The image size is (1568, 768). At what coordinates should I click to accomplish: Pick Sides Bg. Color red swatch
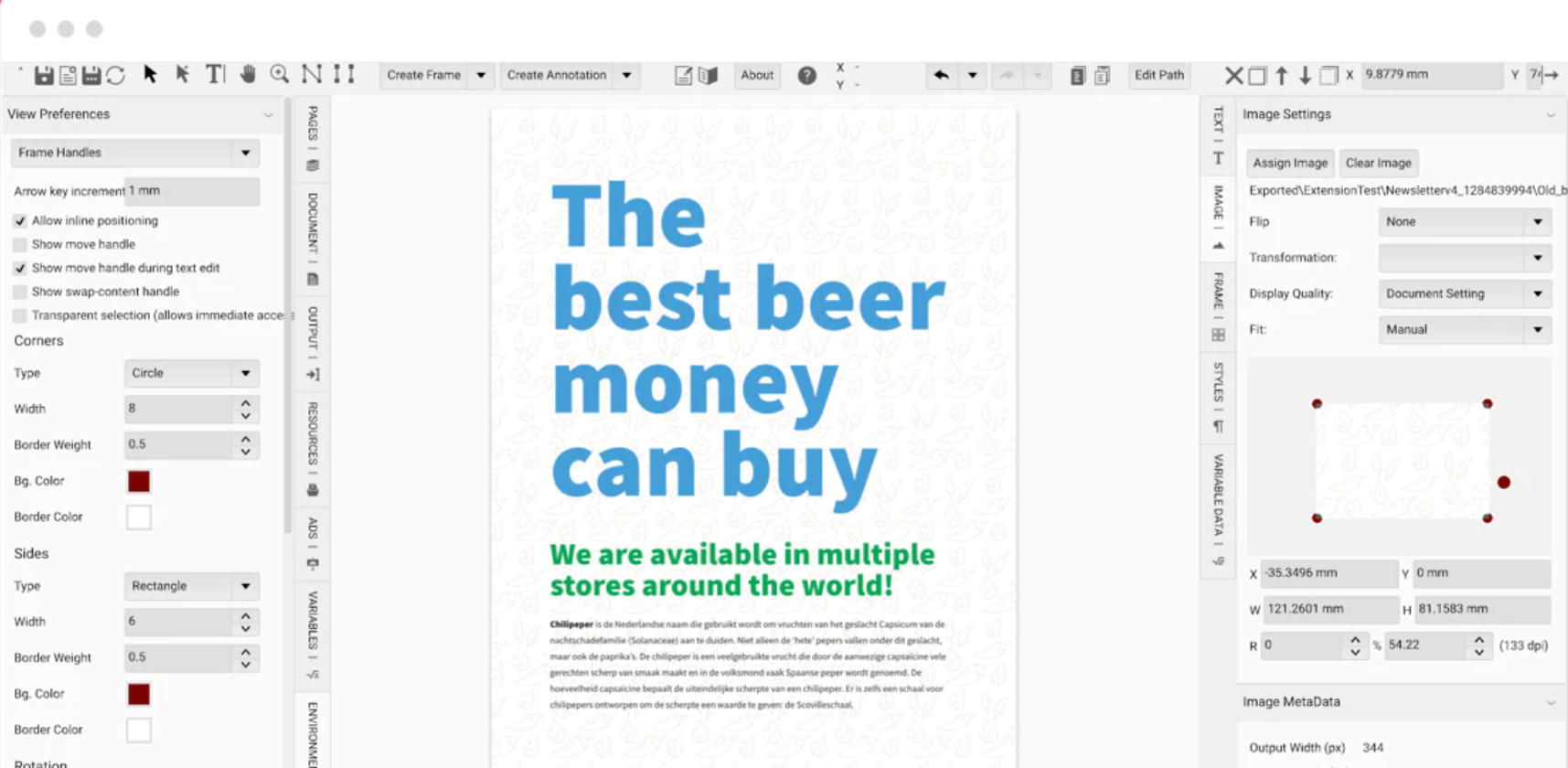[x=139, y=694]
